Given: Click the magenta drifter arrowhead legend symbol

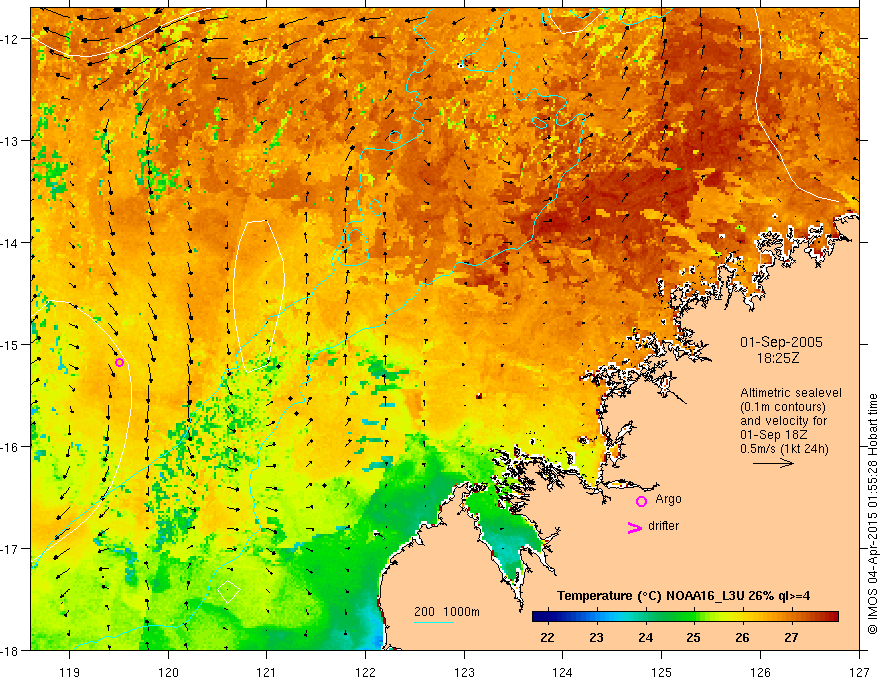Looking at the screenshot, I should pos(634,527).
